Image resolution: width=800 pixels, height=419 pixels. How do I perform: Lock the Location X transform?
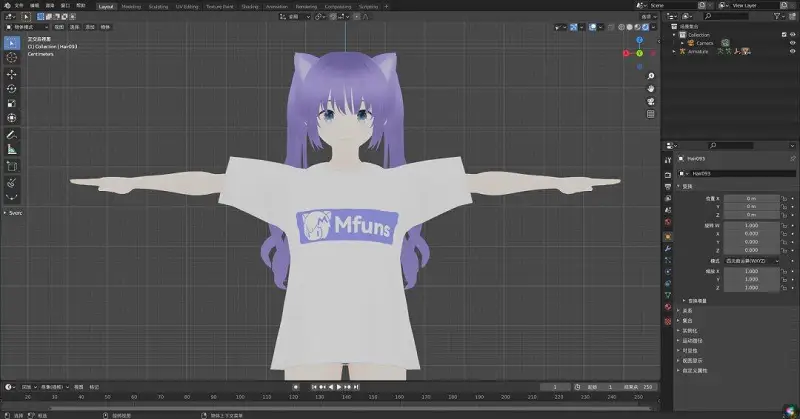784,199
